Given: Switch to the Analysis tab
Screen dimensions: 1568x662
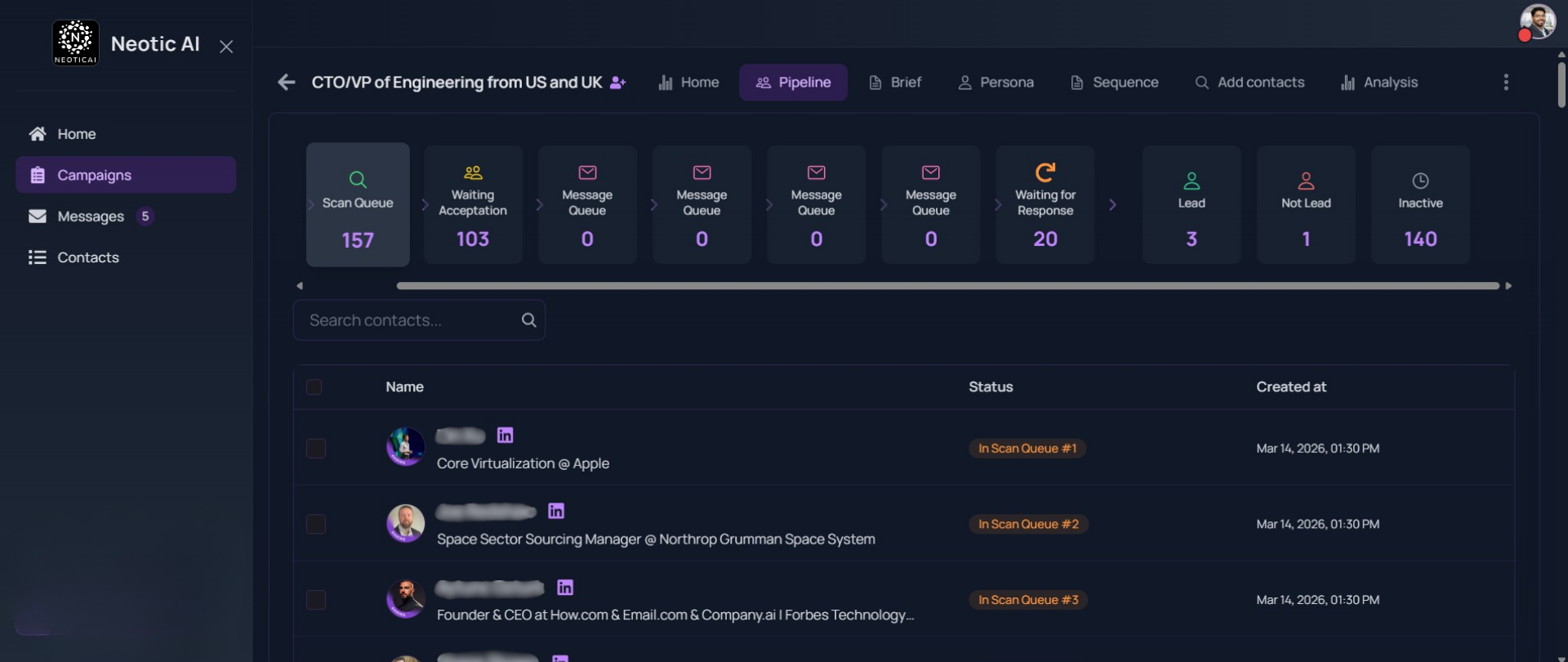Looking at the screenshot, I should [x=1379, y=82].
